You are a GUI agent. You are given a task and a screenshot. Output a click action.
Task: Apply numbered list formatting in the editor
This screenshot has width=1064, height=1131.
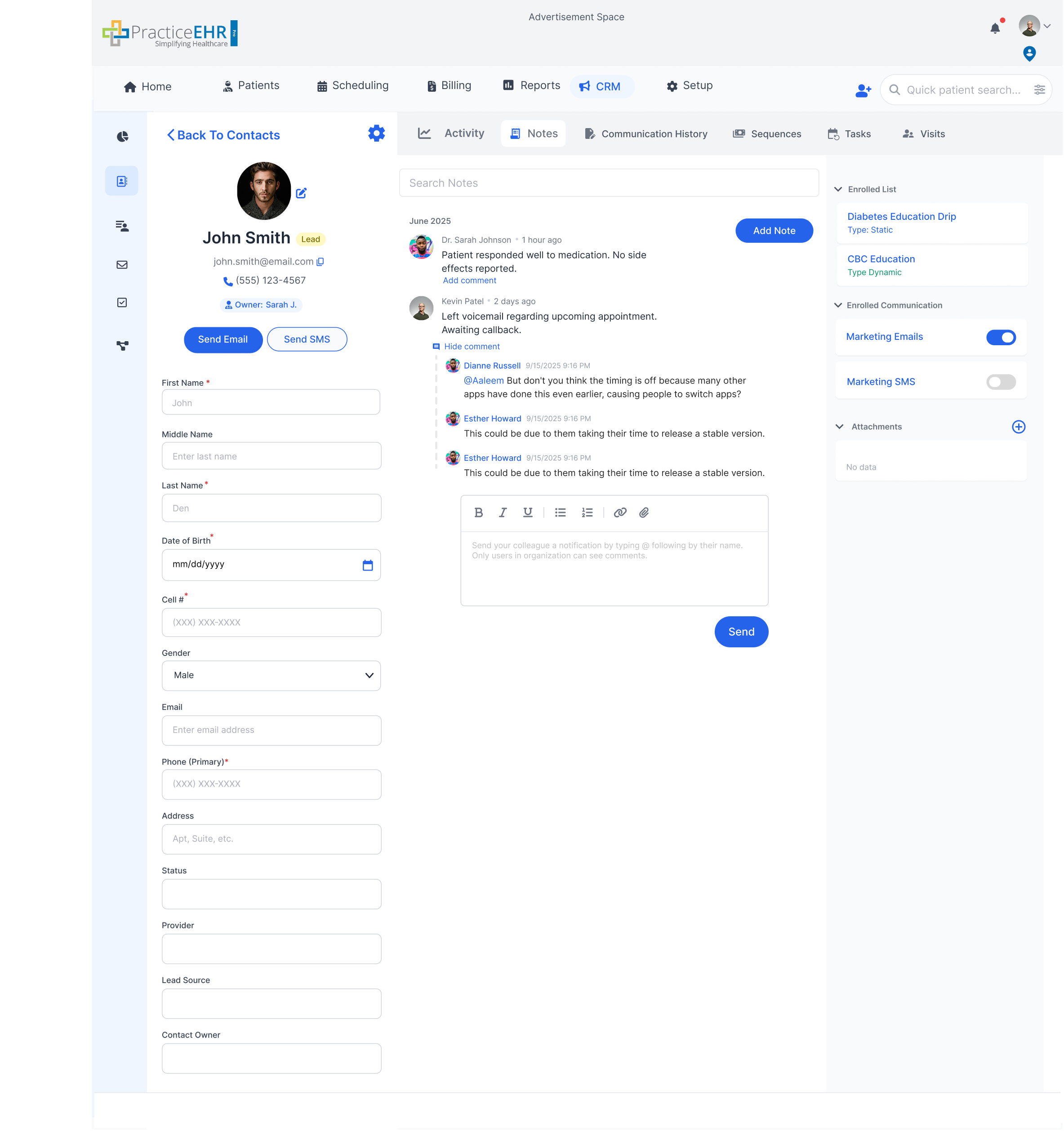coord(587,512)
